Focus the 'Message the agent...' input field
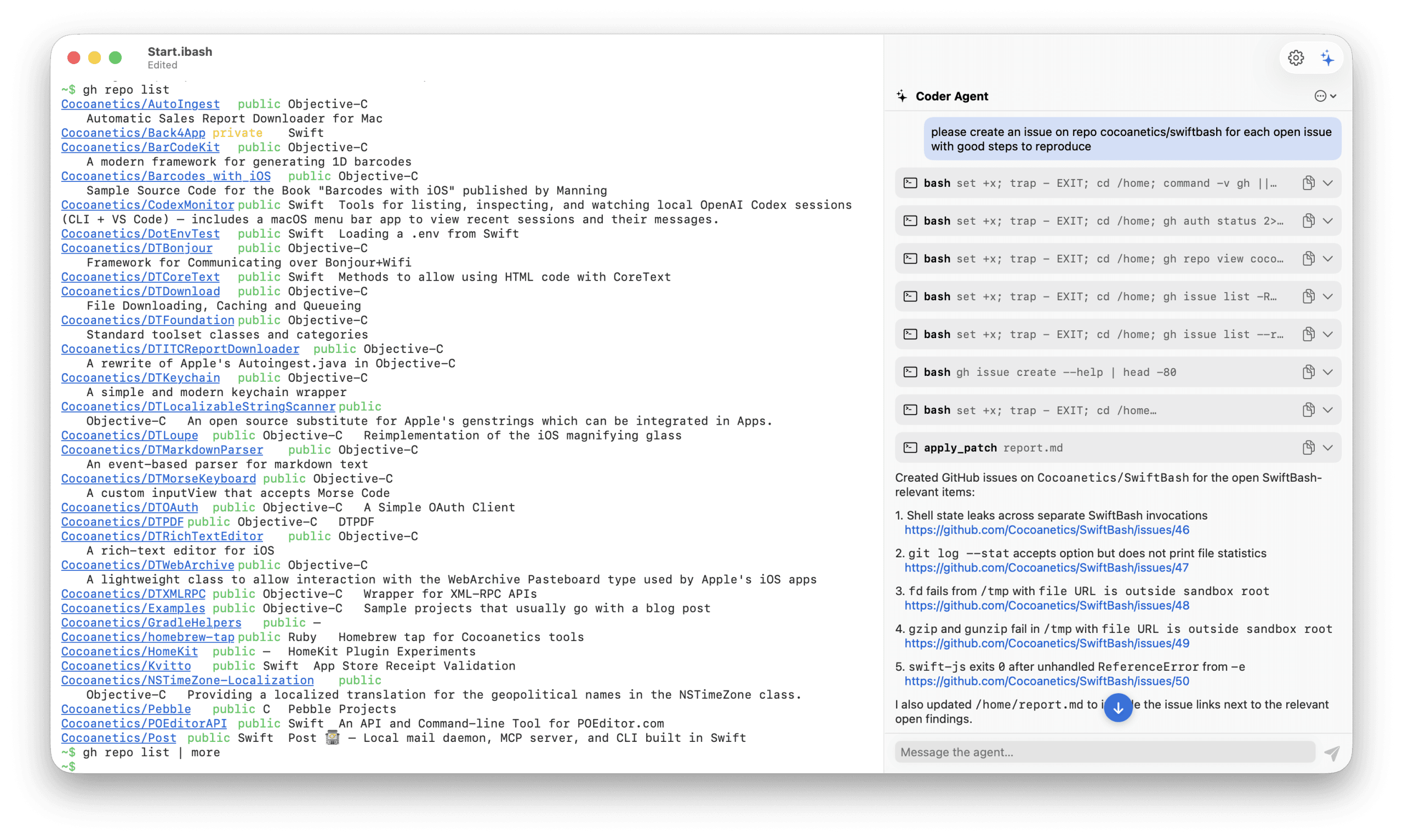 click(x=1104, y=752)
